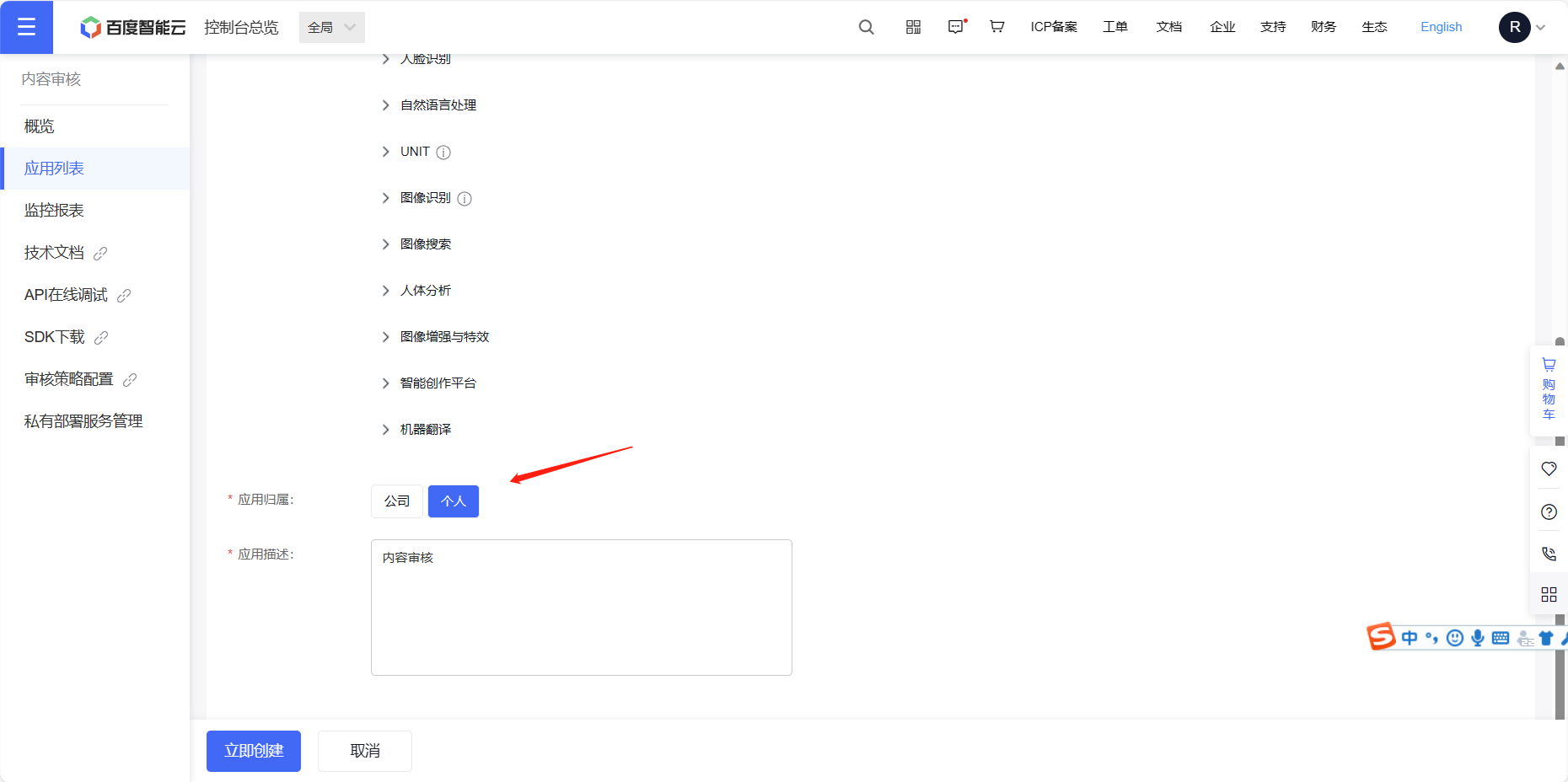This screenshot has width=1568, height=782.
Task: Expand the UNIT section chevron
Action: (x=385, y=152)
